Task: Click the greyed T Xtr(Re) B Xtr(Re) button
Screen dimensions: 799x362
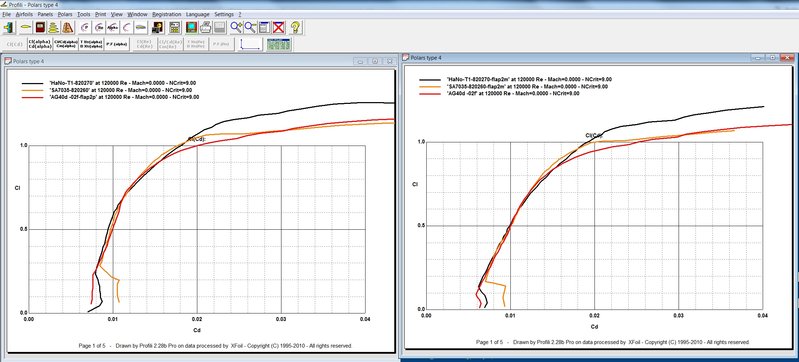Action: (x=196, y=44)
